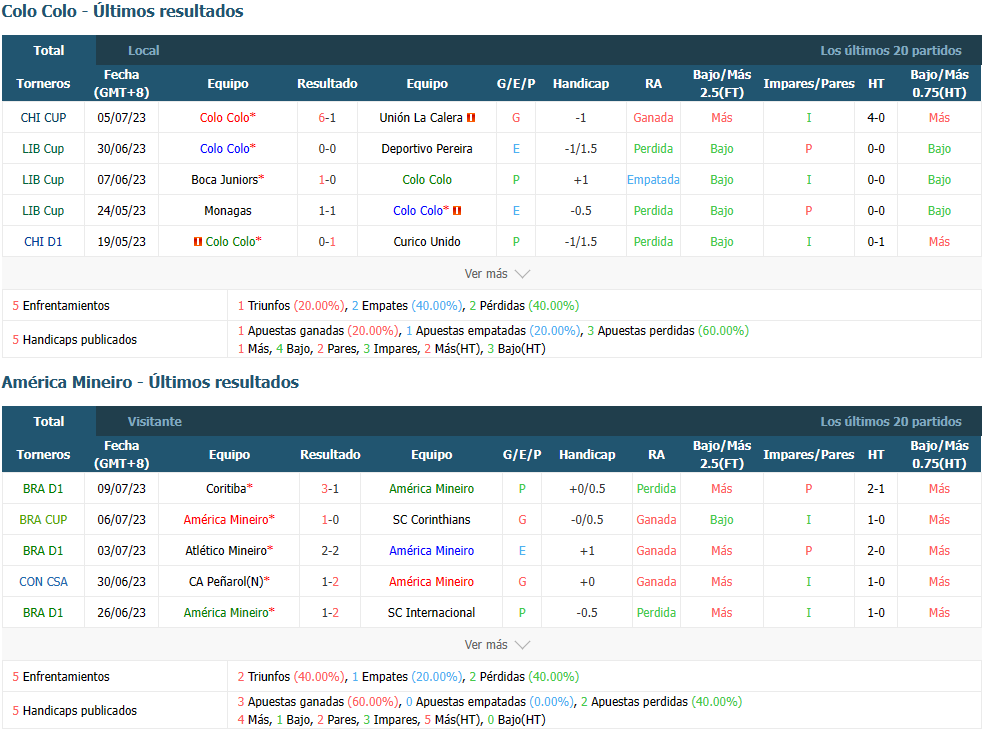The image size is (988, 737).
Task: Open BRA D1 link dated 09/07/23
Action: pos(43,489)
